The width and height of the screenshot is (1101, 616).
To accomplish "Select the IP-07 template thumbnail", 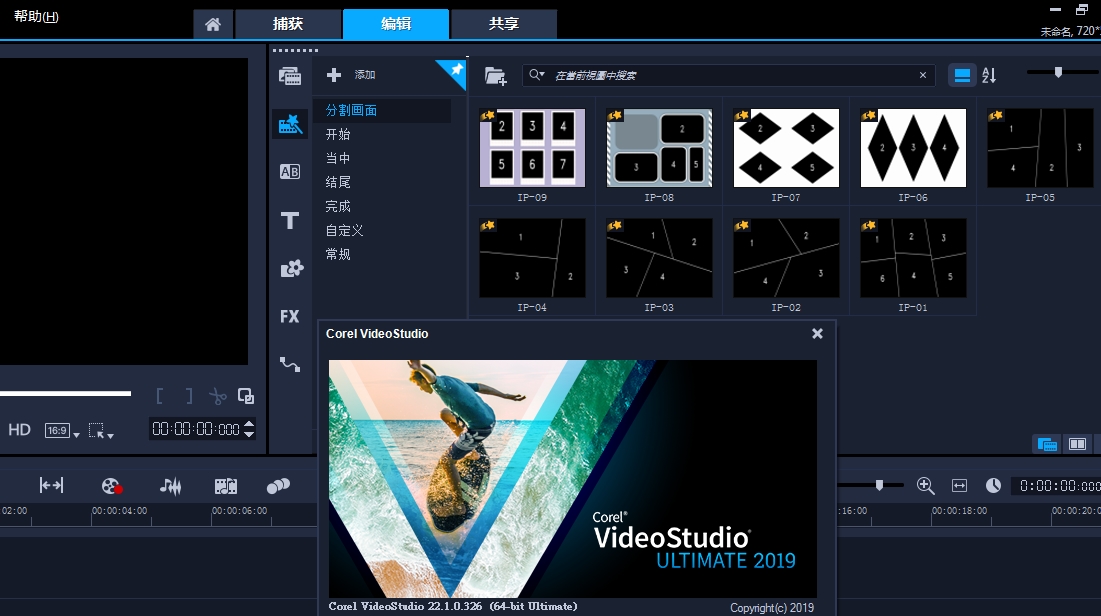I will click(786, 148).
